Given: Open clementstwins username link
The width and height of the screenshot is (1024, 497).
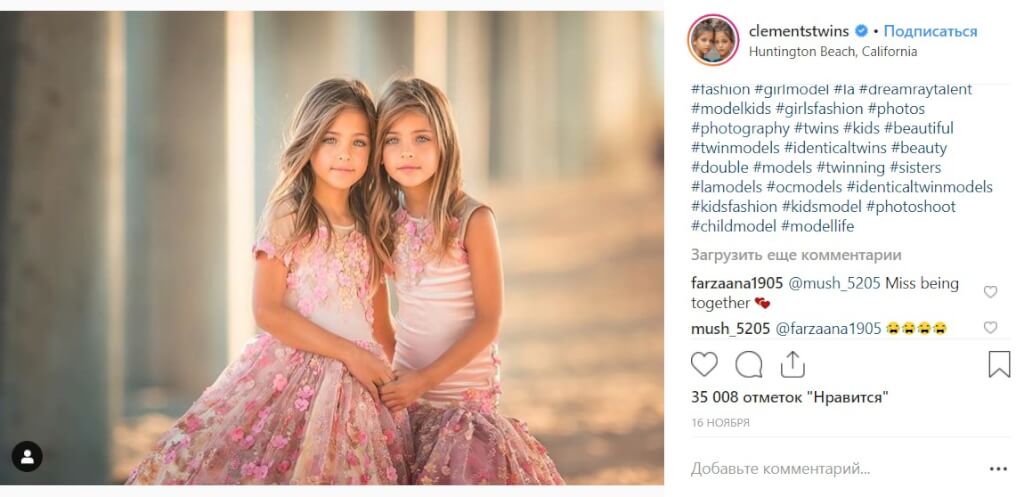Looking at the screenshot, I should 799,31.
